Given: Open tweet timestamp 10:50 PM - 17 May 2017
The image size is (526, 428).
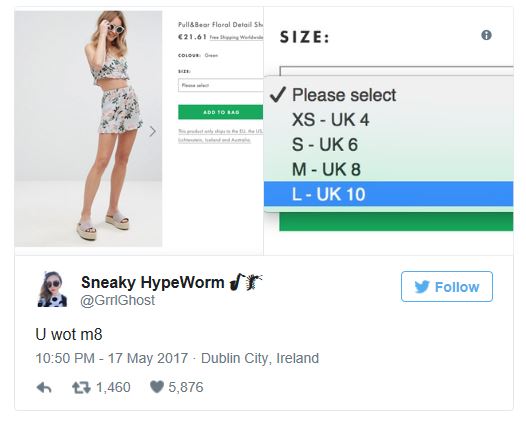Looking at the screenshot, I should pyautogui.click(x=112, y=358).
